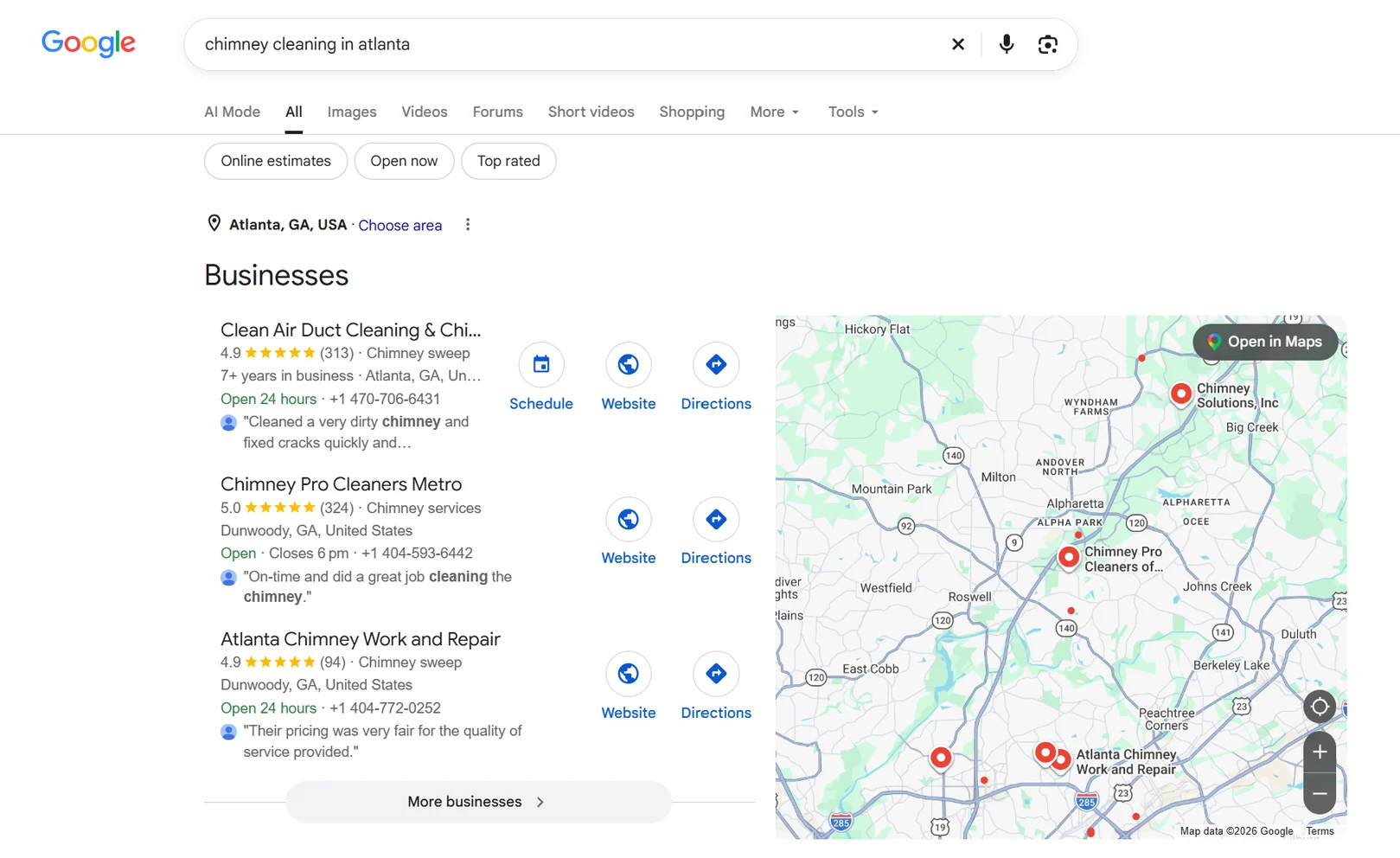The height and width of the screenshot is (858, 1400).
Task: Start voice search with the microphone icon
Action: [1007, 44]
